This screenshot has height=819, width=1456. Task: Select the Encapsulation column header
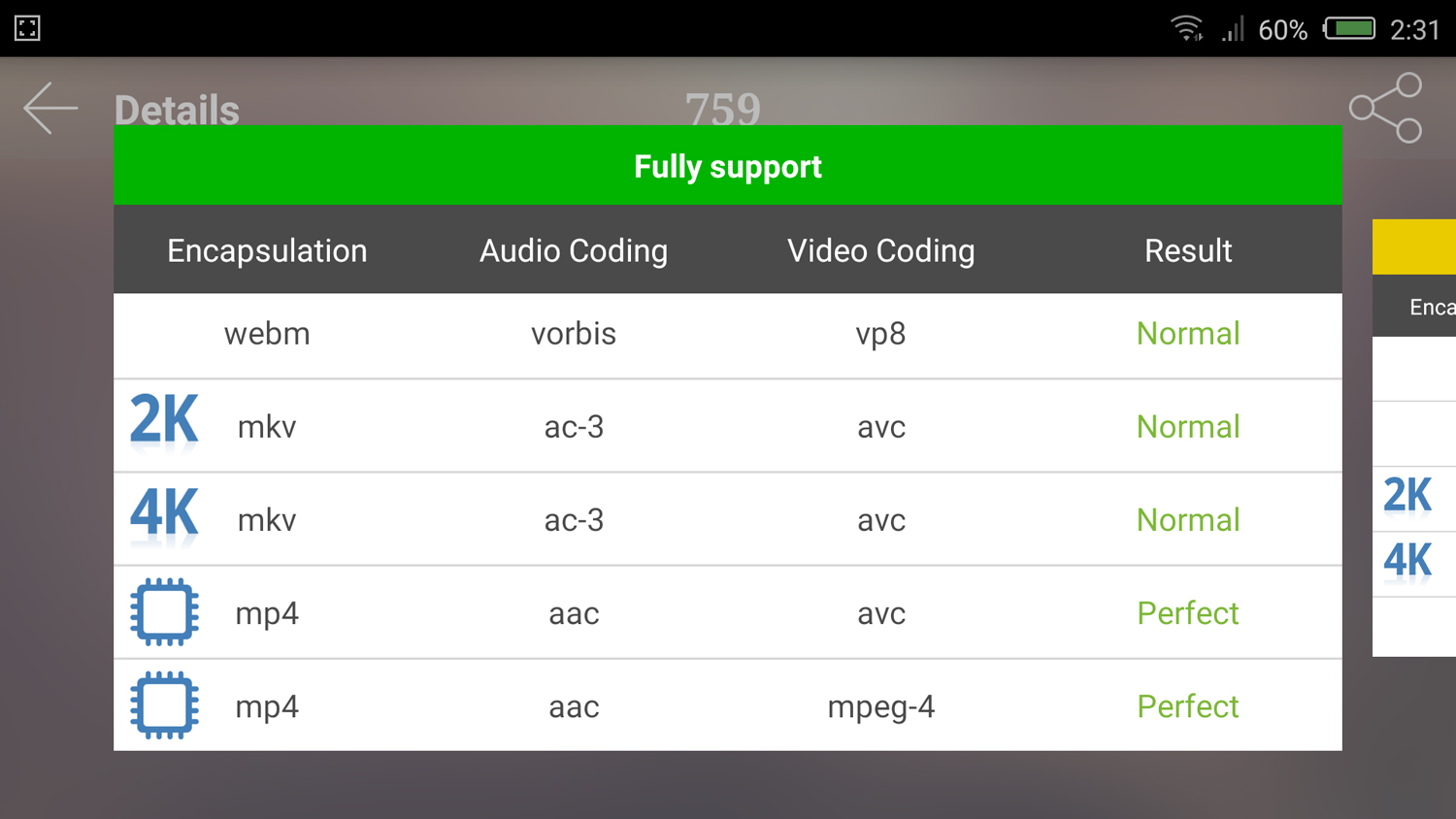pos(267,250)
